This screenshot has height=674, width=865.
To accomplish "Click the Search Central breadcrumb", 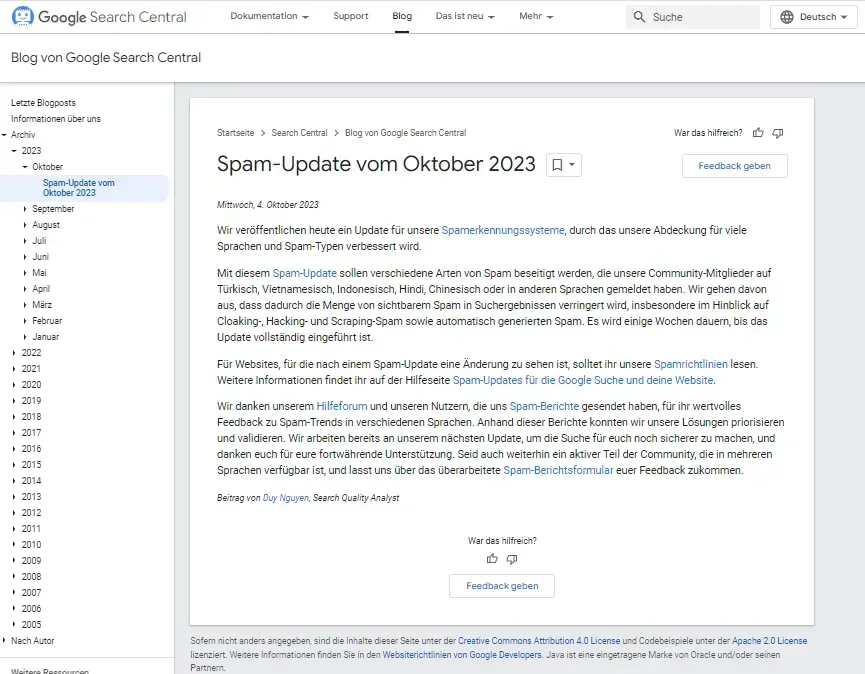I will click(x=300, y=133).
